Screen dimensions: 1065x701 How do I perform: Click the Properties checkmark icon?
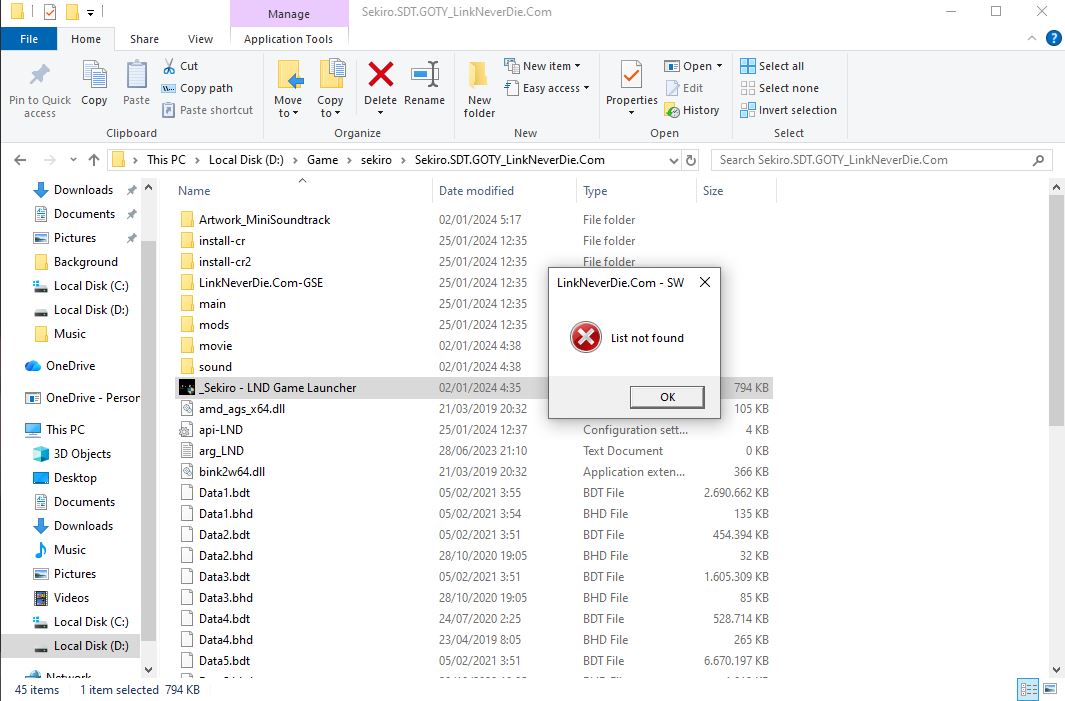632,75
